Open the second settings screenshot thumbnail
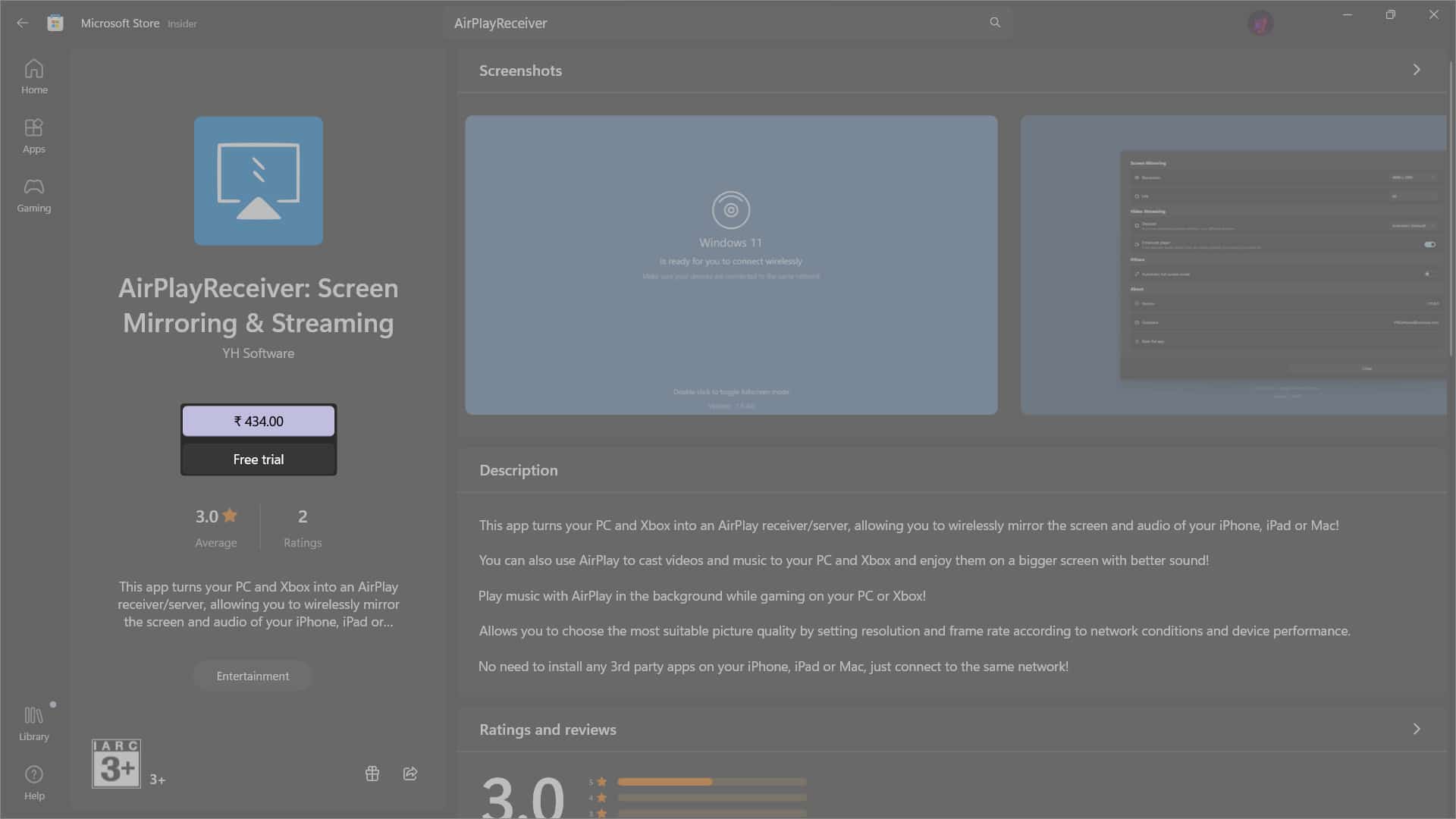The height and width of the screenshot is (819, 1456). coord(1233,265)
